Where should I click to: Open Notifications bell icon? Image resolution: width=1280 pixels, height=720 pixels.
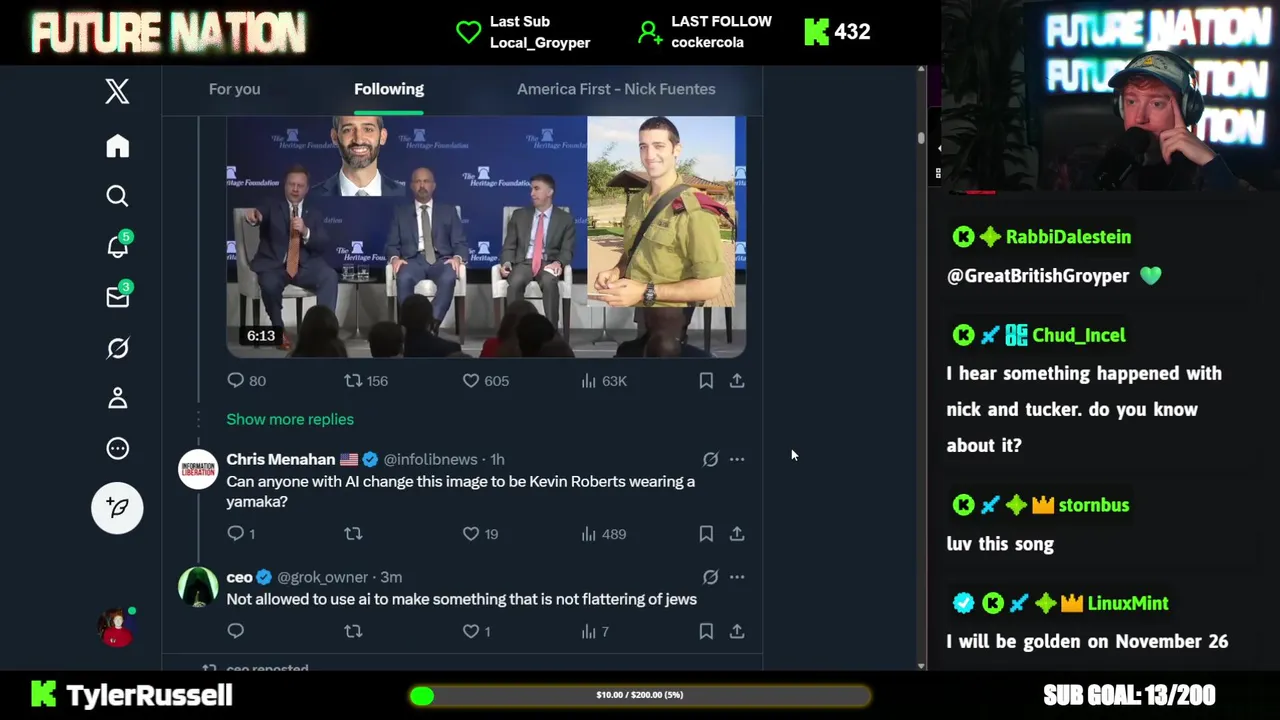pos(118,245)
